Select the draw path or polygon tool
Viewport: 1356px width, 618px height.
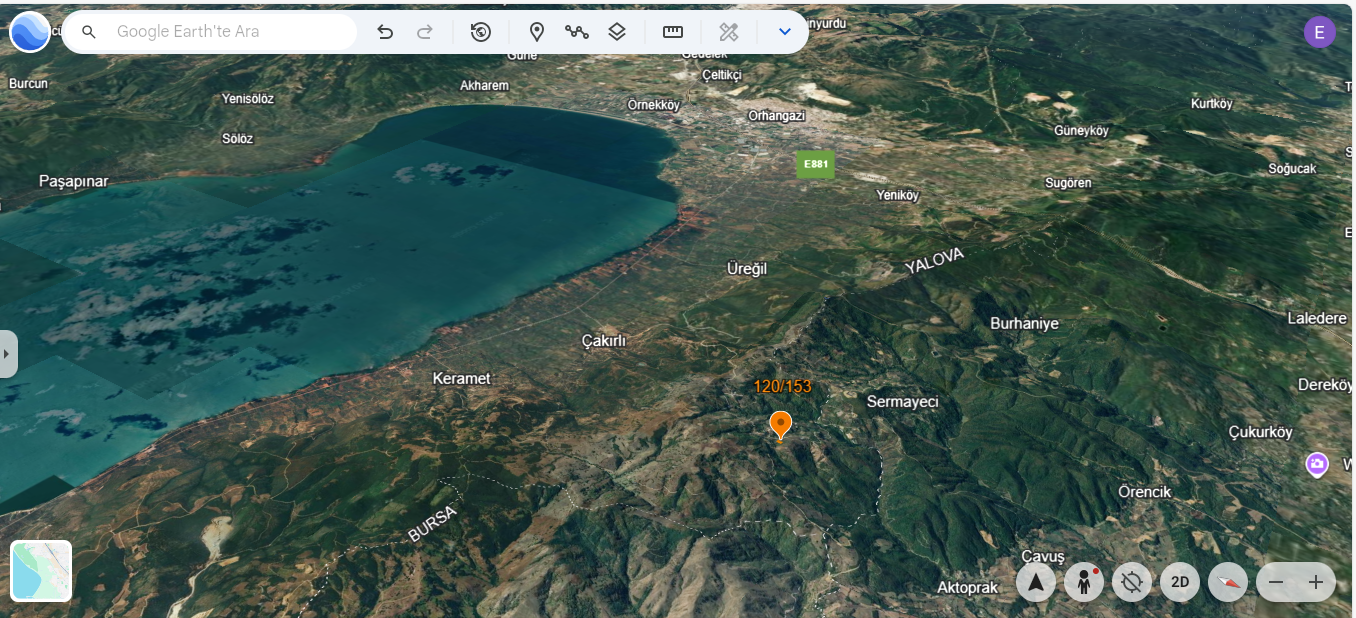click(576, 32)
